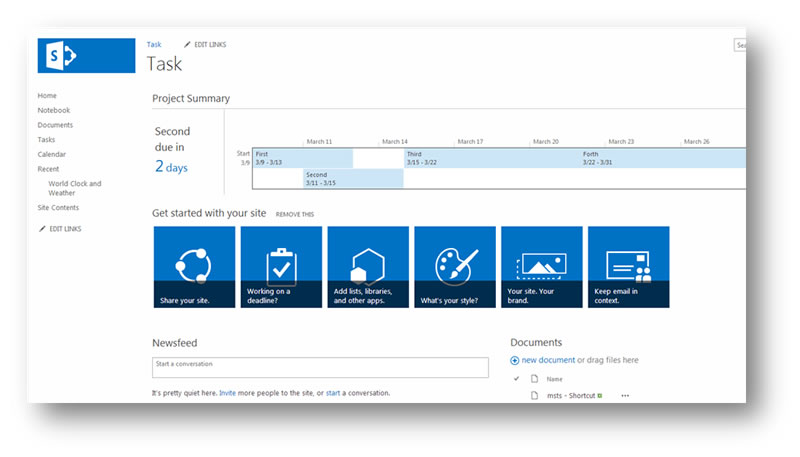Select Site Contents in the sidebar
This screenshot has width=800, height=457.
click(x=58, y=208)
